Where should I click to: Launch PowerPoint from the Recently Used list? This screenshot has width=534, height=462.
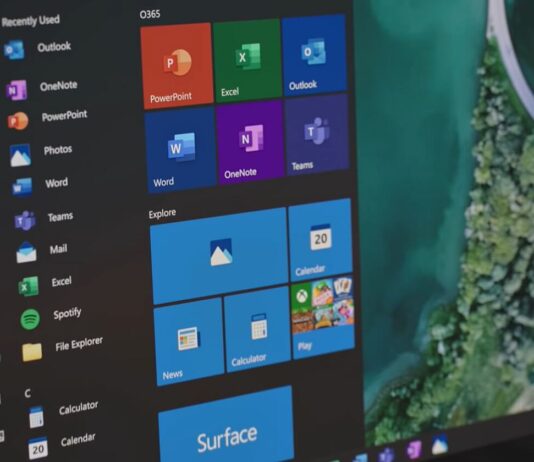coord(47,119)
